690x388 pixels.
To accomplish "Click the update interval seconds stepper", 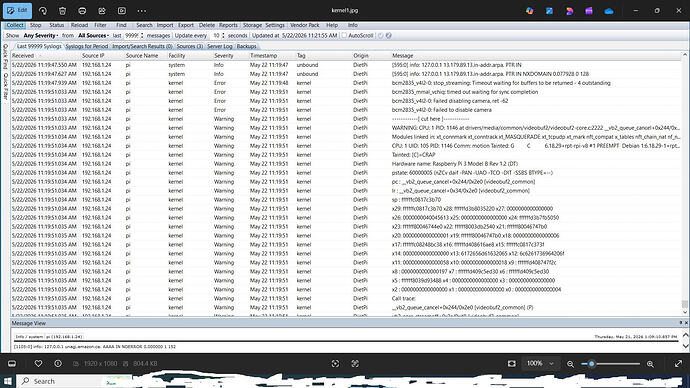I will [224, 35].
